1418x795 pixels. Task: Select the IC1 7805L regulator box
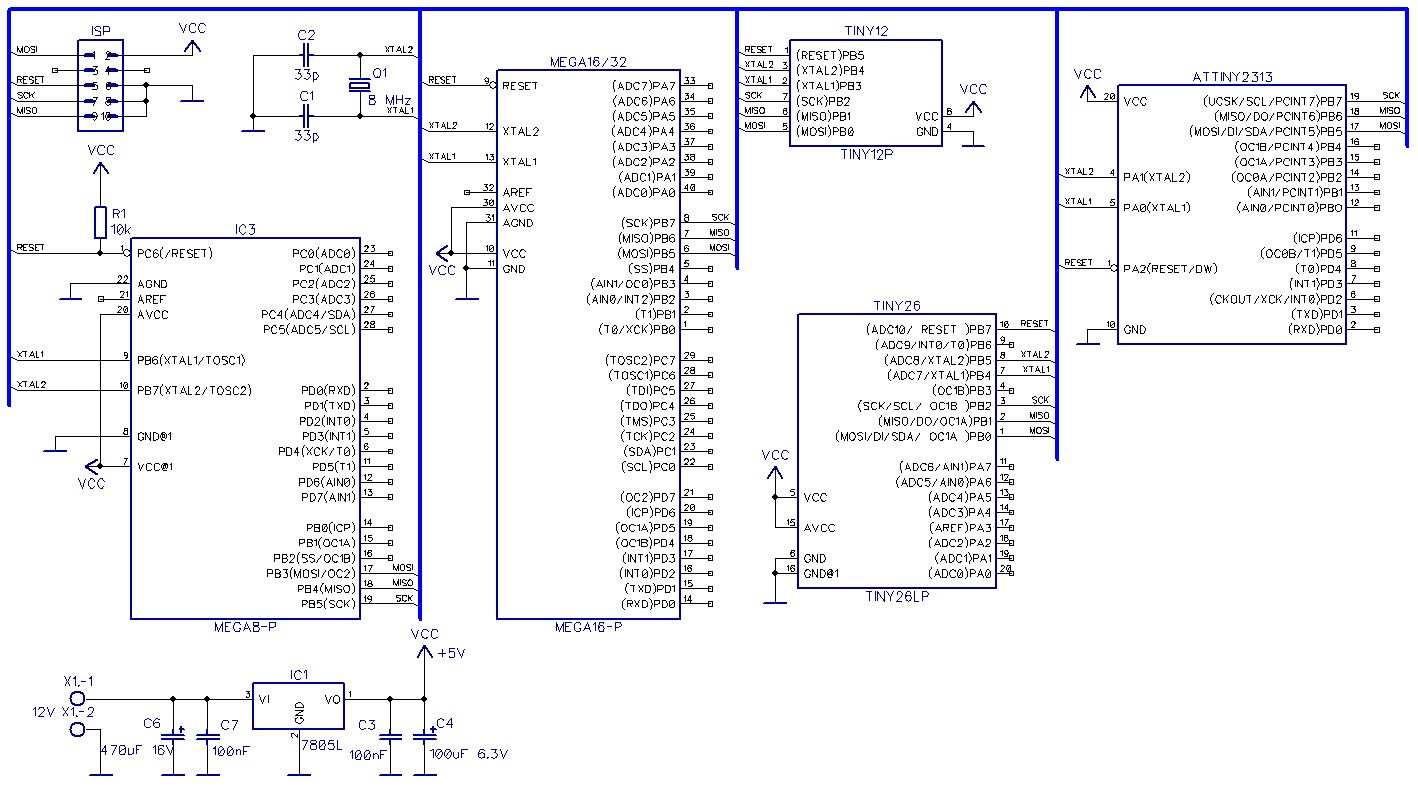tap(299, 705)
